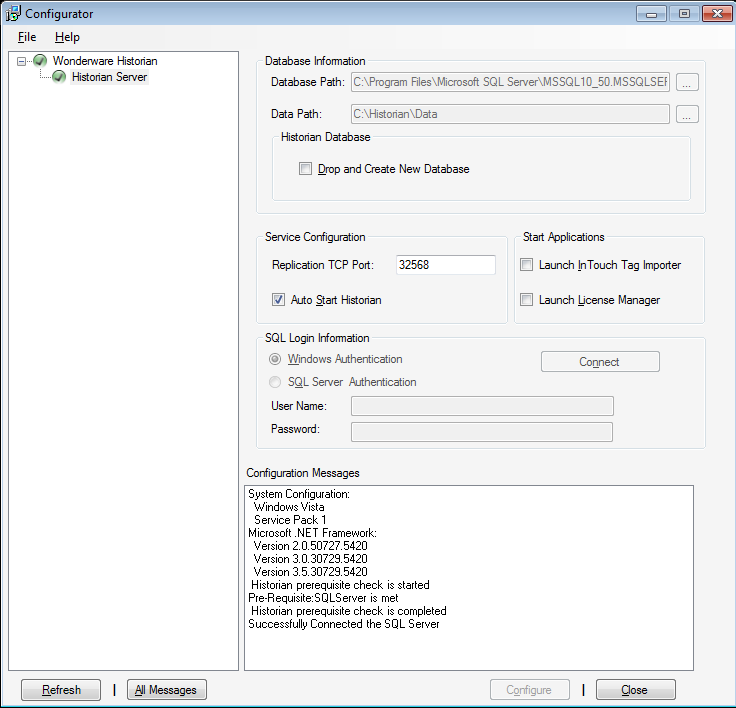Collapse the Wonderware Historian tree node

pyautogui.click(x=22, y=61)
